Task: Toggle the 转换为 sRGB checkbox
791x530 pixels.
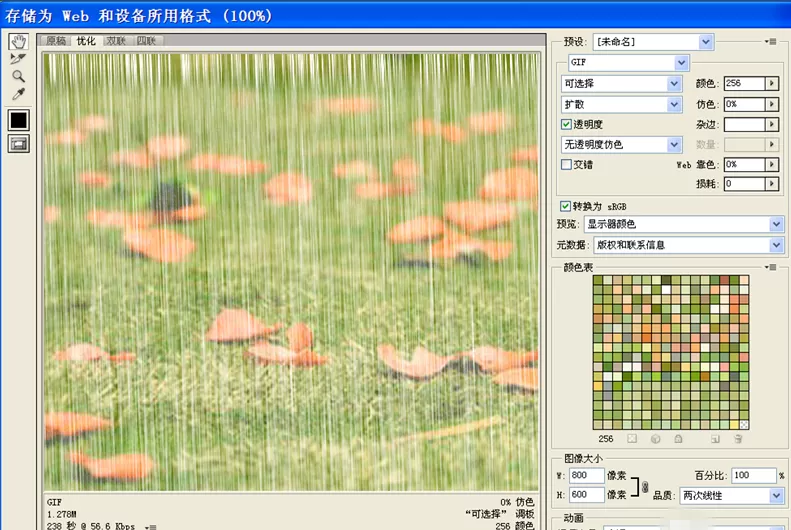Action: [566, 206]
